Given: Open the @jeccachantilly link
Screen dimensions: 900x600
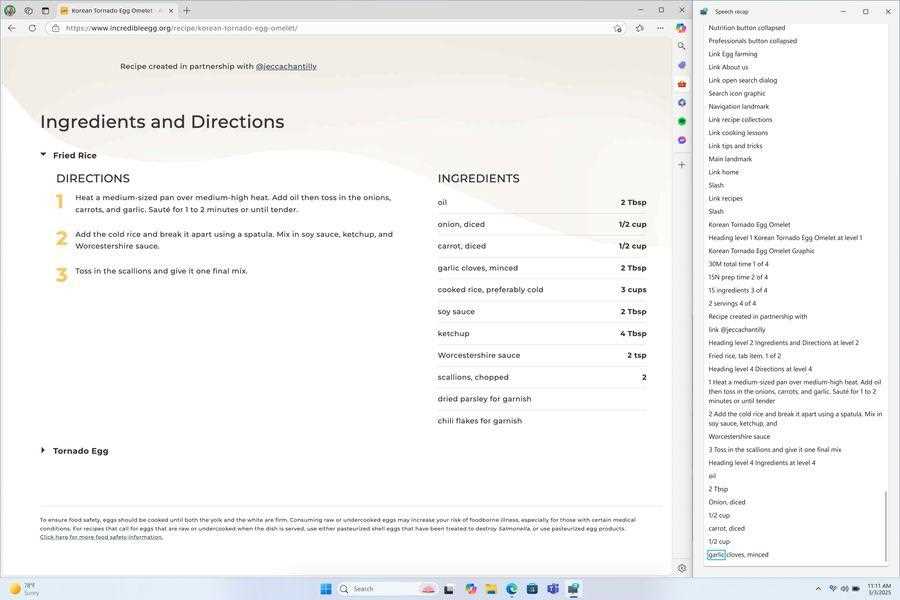Looking at the screenshot, I should point(286,67).
